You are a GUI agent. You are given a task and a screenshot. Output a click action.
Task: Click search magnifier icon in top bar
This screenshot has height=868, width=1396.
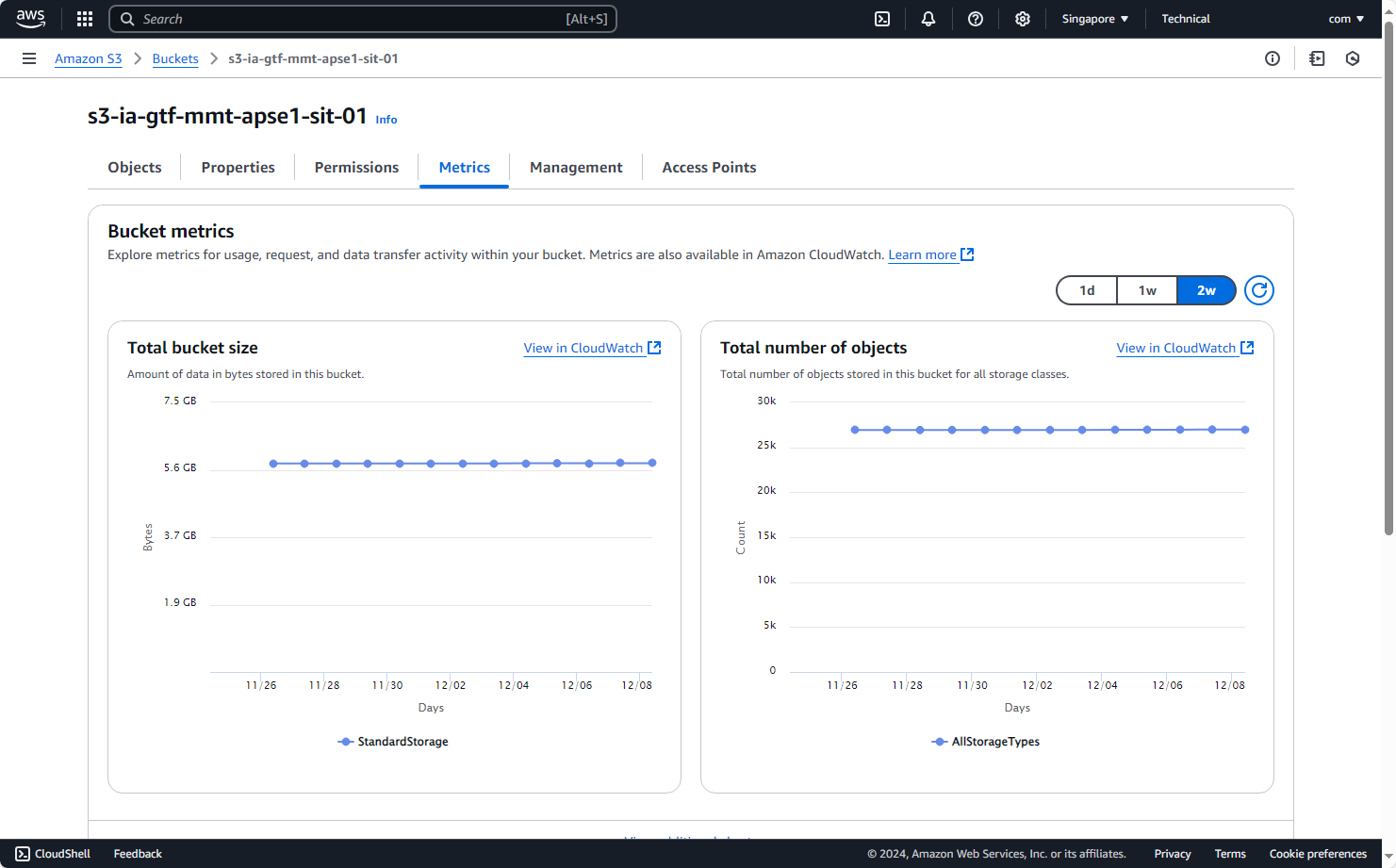127,19
